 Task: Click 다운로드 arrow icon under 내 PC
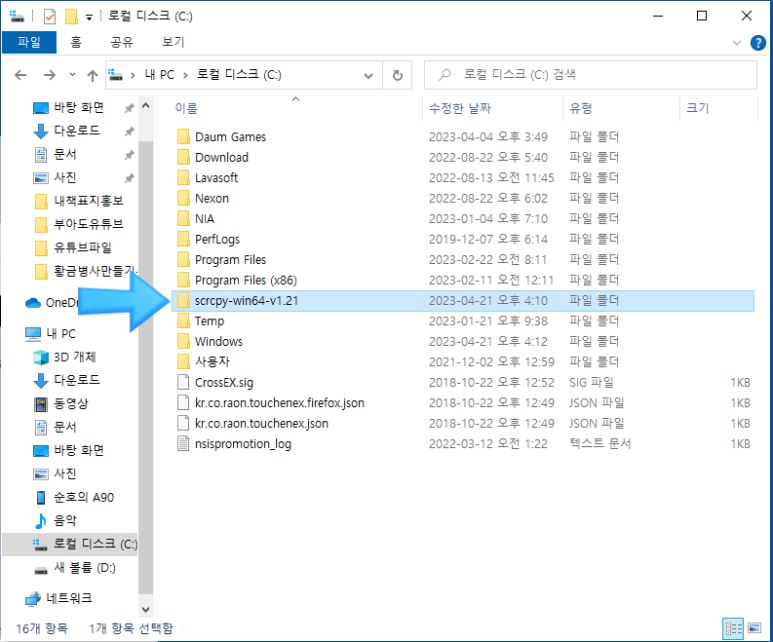tap(41, 380)
